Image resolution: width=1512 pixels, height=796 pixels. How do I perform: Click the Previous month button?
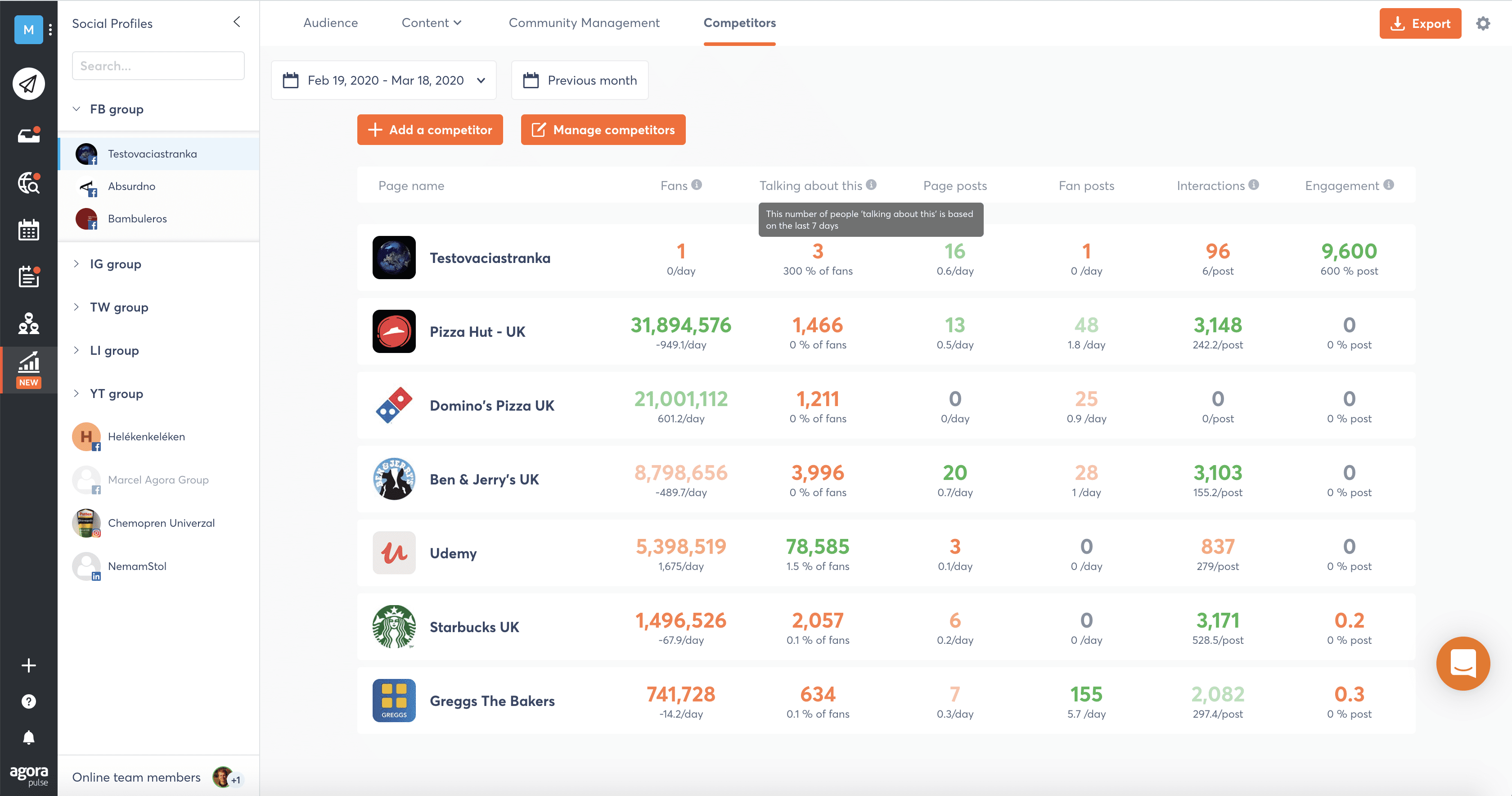pos(580,80)
